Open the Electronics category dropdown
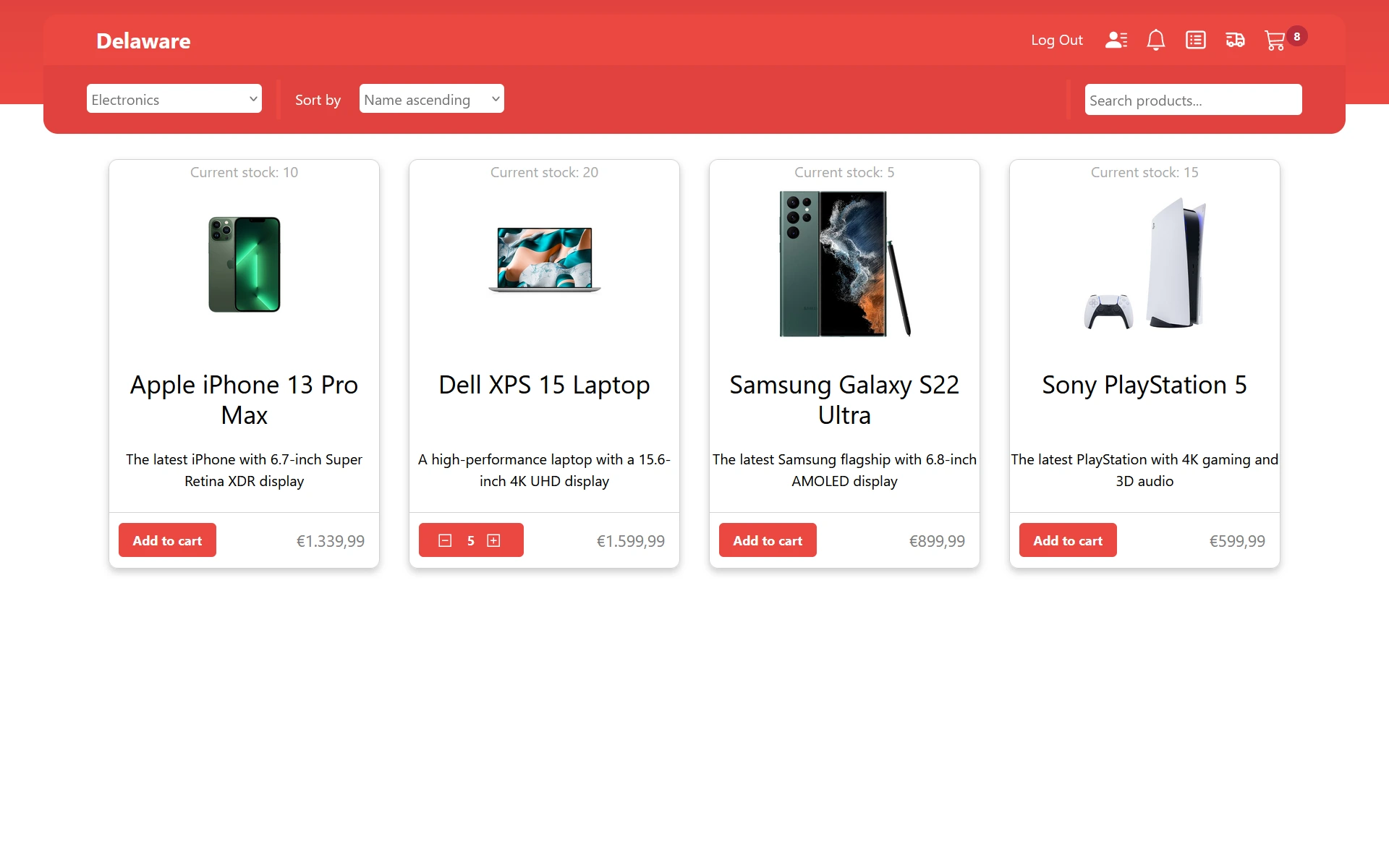 (174, 99)
